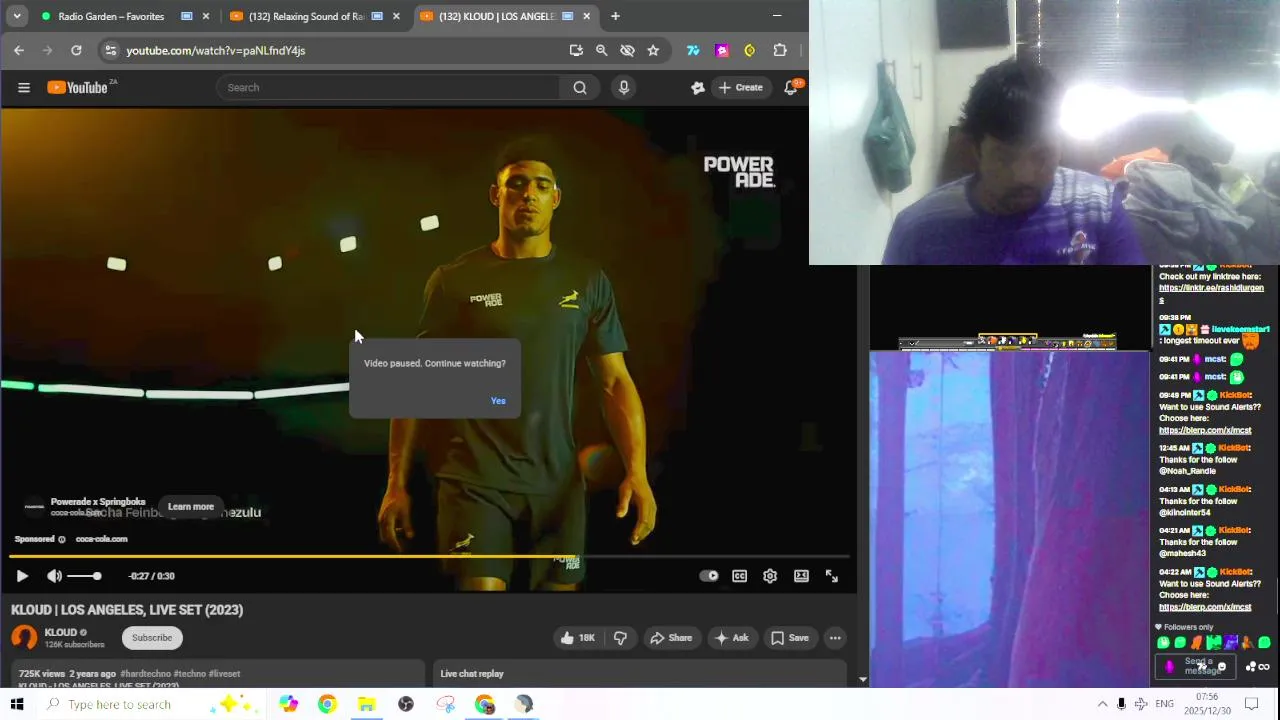
Task: Open File Explorer from the taskbar
Action: tap(366, 704)
